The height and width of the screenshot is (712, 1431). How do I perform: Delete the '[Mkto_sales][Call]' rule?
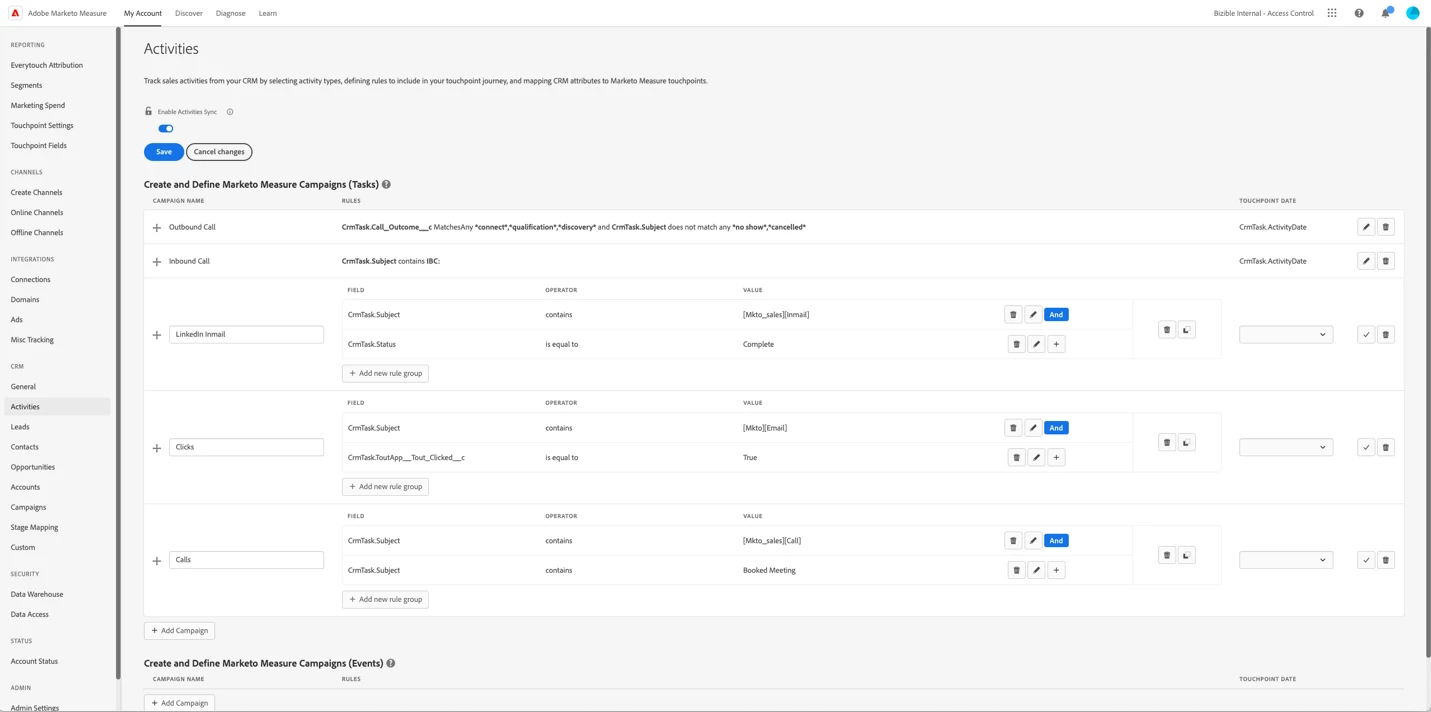tap(1013, 541)
